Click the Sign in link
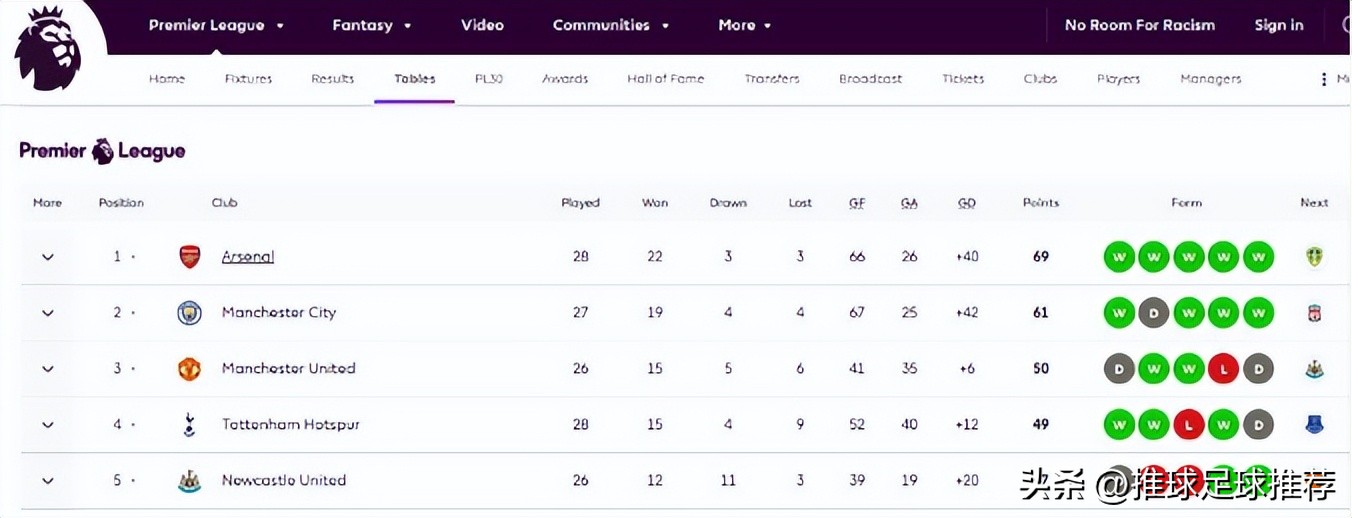The height and width of the screenshot is (518, 1352). coord(1279,25)
